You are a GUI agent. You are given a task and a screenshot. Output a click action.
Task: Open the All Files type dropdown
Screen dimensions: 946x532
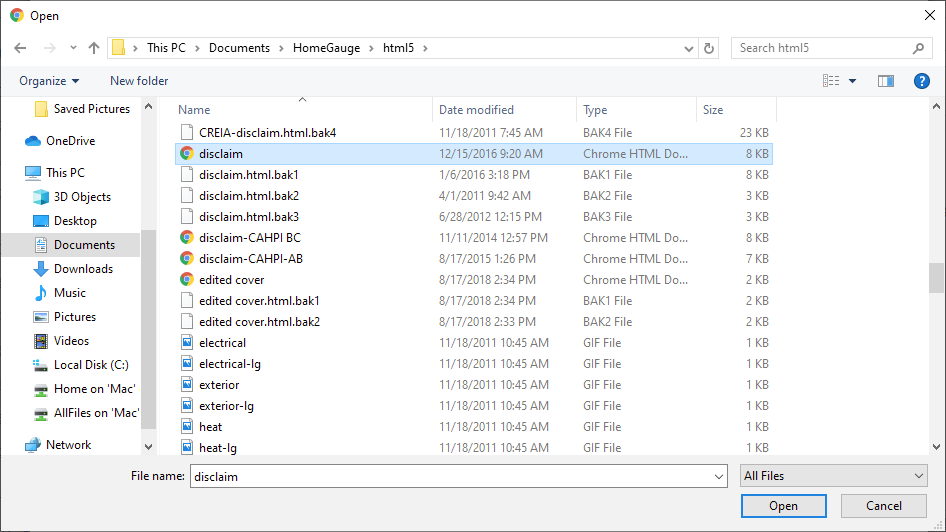tap(834, 476)
